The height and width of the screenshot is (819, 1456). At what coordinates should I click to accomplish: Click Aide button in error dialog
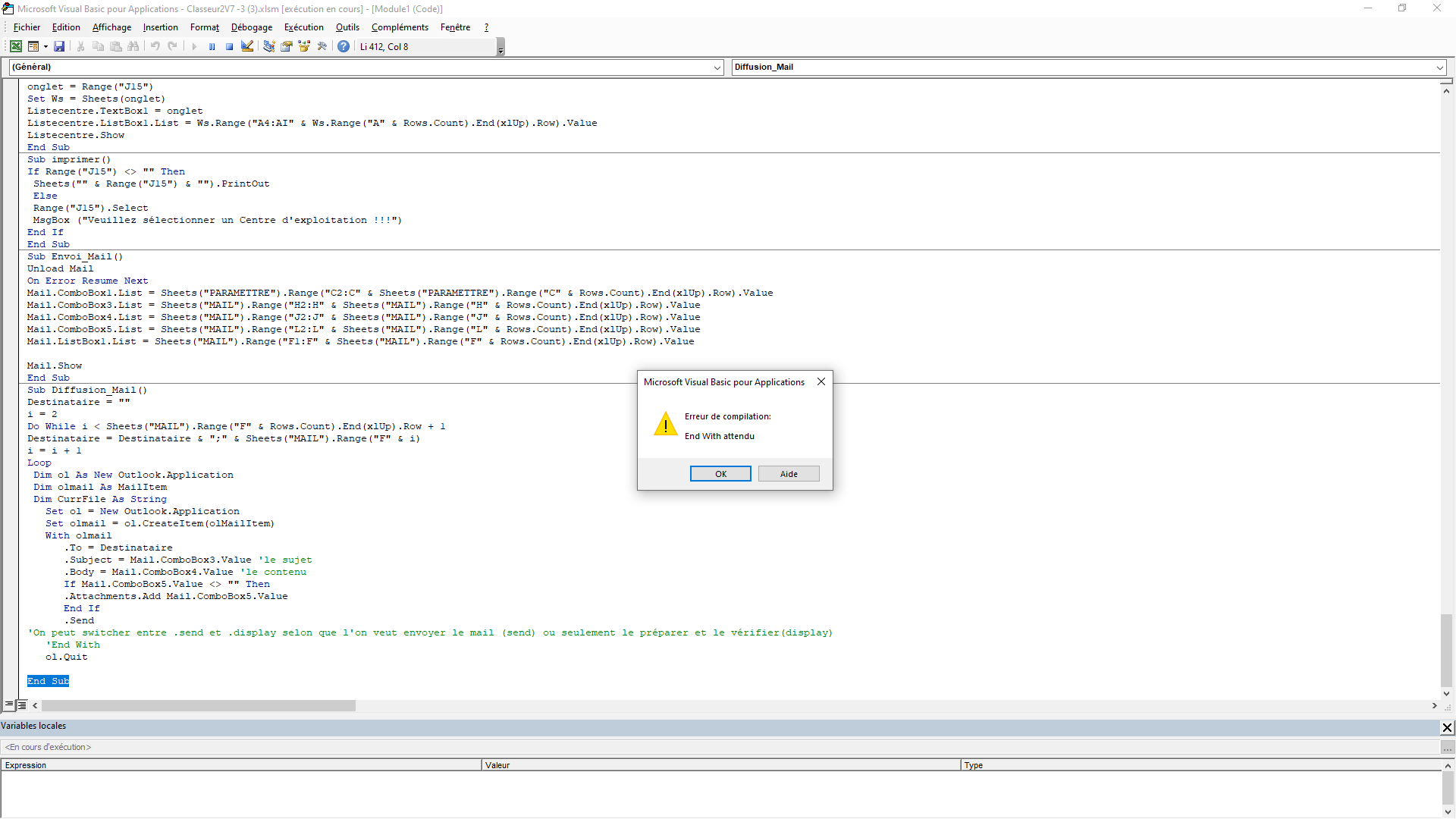point(789,474)
